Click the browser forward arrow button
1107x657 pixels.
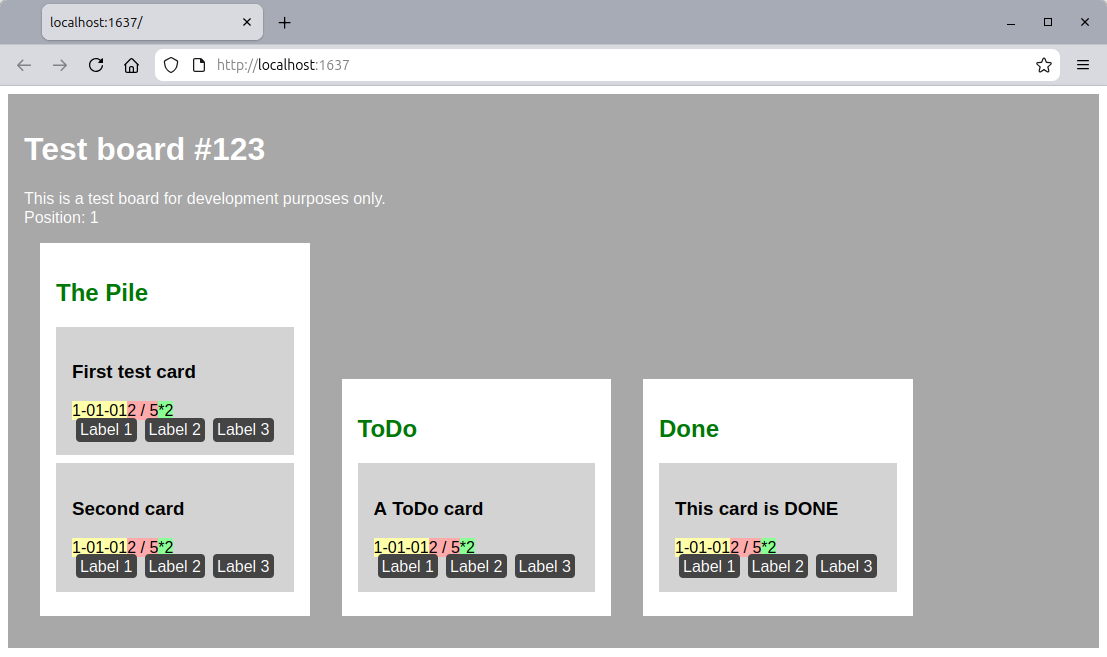(x=60, y=65)
